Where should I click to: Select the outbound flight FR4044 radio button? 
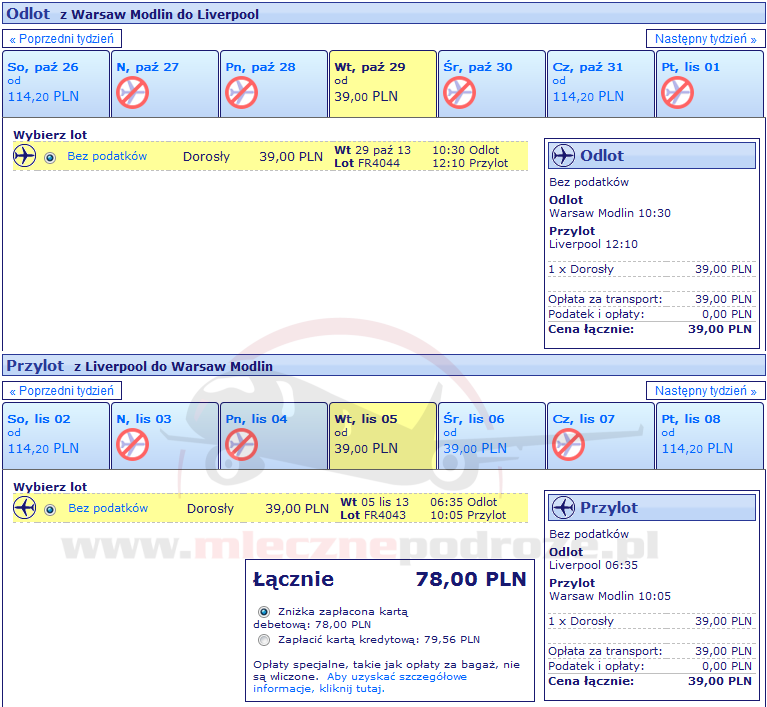tap(50, 157)
